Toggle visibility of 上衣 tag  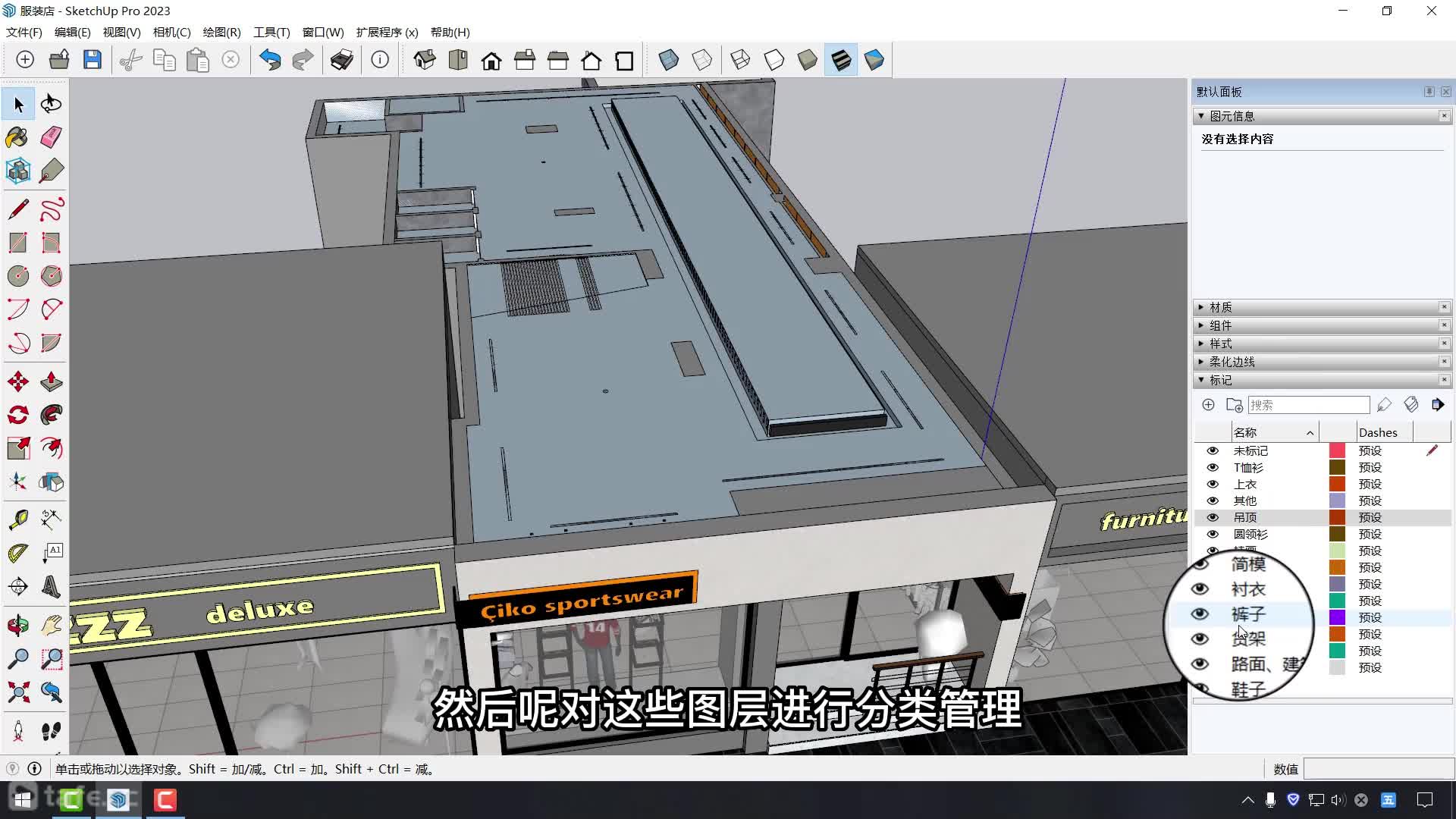click(x=1213, y=484)
